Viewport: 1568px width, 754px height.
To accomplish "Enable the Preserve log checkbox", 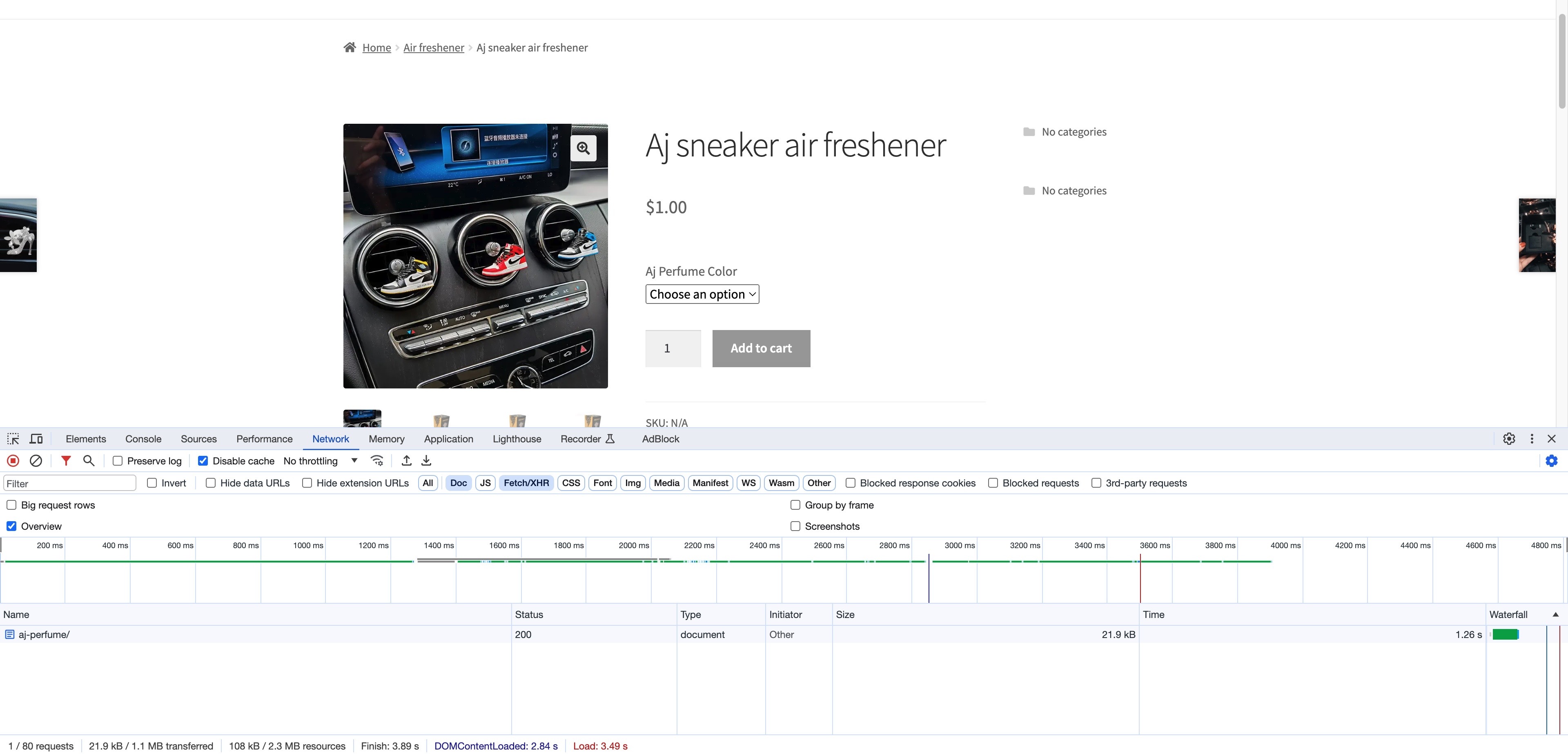I will pyautogui.click(x=118, y=461).
